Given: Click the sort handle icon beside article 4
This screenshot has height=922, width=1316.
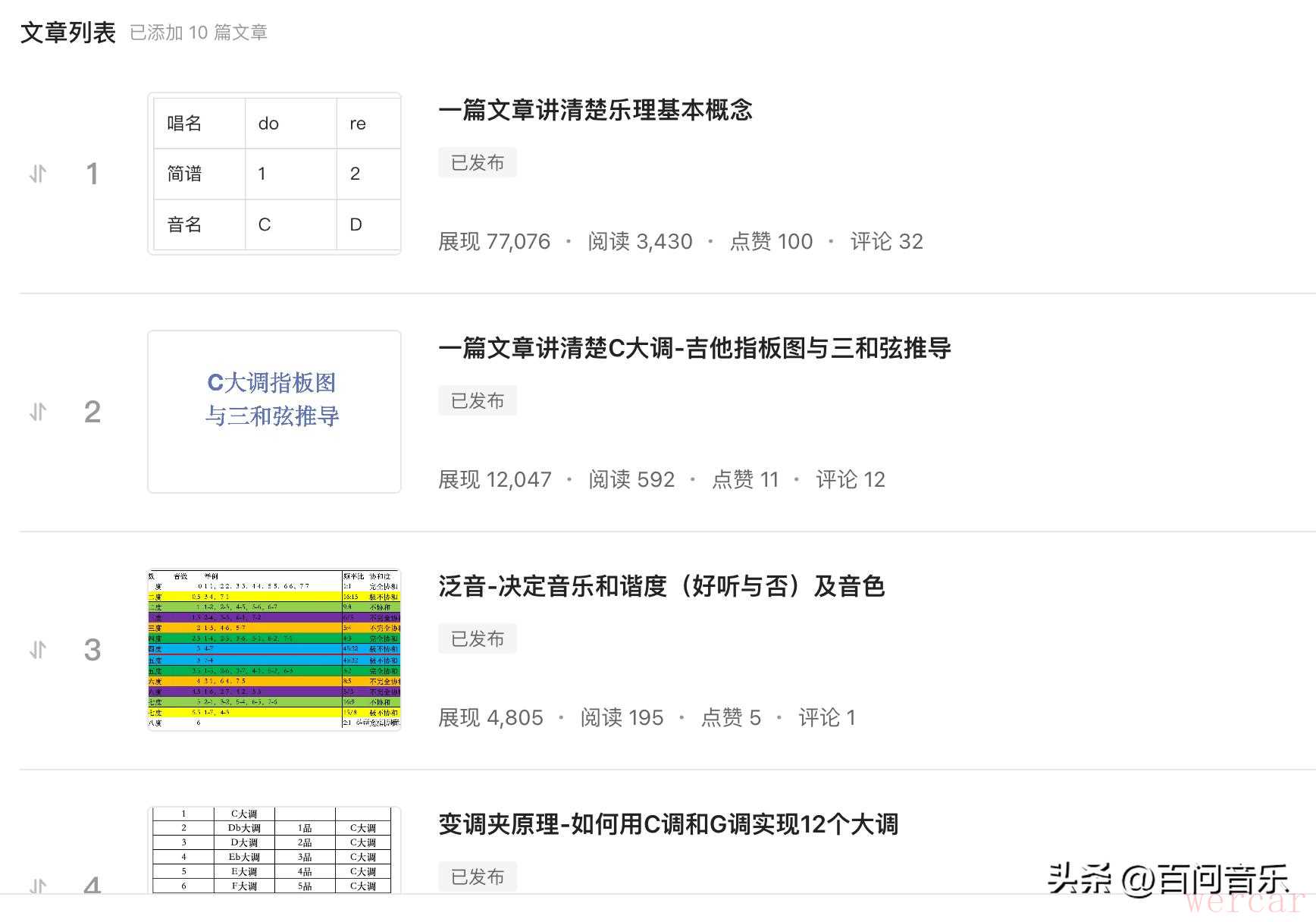Looking at the screenshot, I should 38,885.
